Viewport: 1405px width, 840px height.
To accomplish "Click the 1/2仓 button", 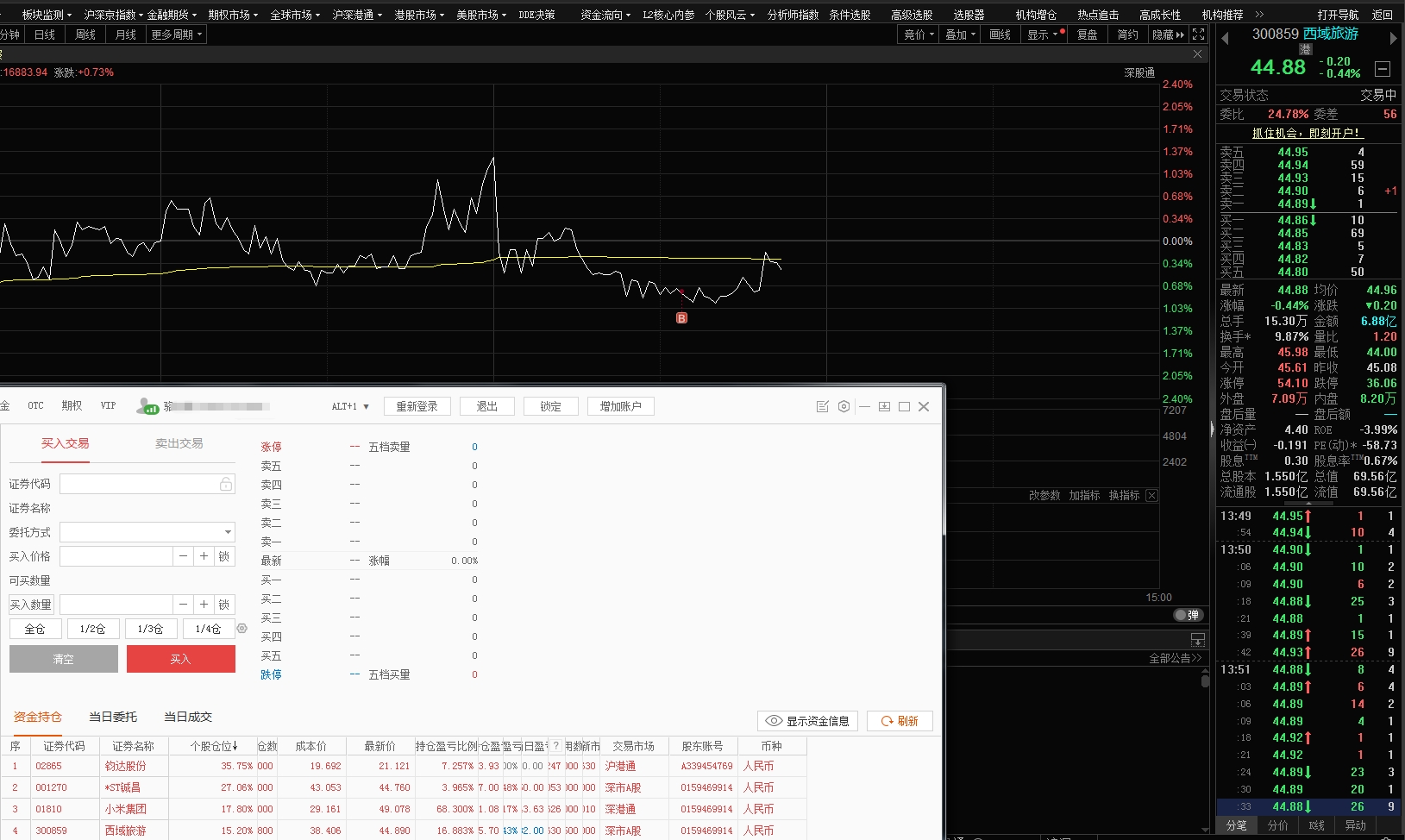I will (x=93, y=629).
